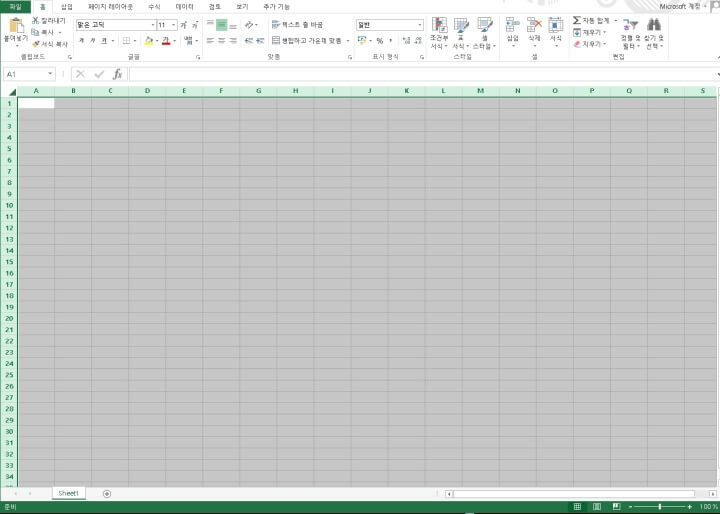Viewport: 720px width, 514px height.
Task: Open Format as Table (표 서식)
Action: click(461, 34)
